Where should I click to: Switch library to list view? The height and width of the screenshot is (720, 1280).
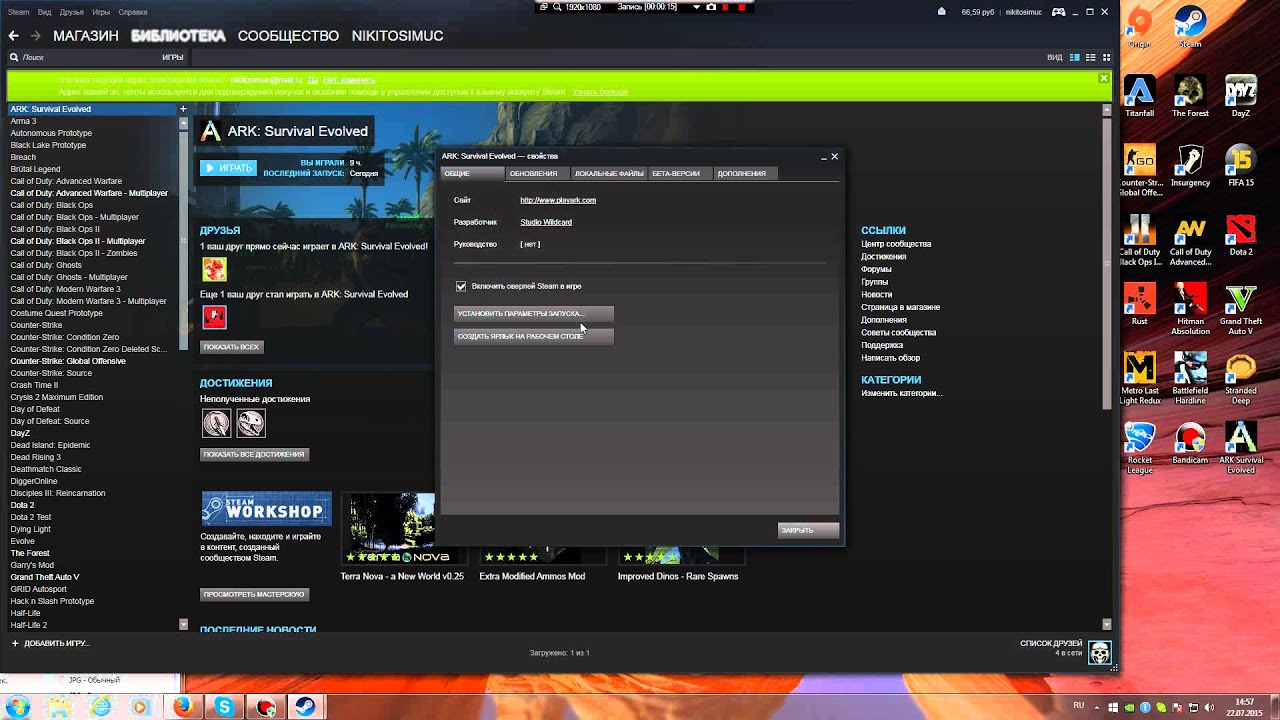click(x=1089, y=58)
